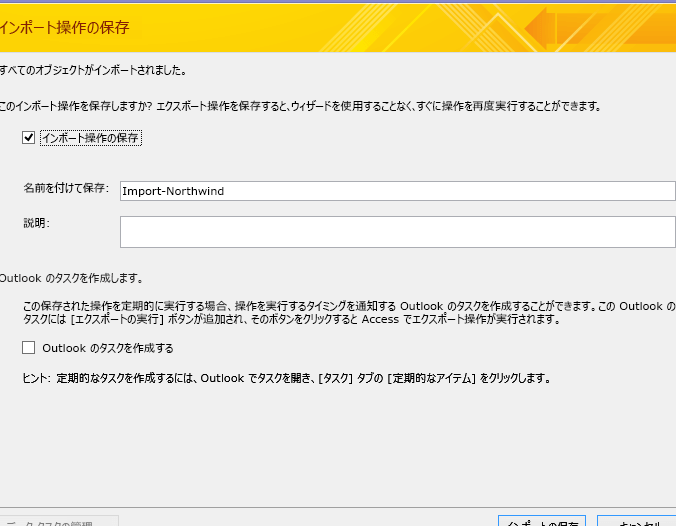The image size is (676, 526).
Task: Click the ヒント hint text about recurring tasks
Action: click(285, 379)
